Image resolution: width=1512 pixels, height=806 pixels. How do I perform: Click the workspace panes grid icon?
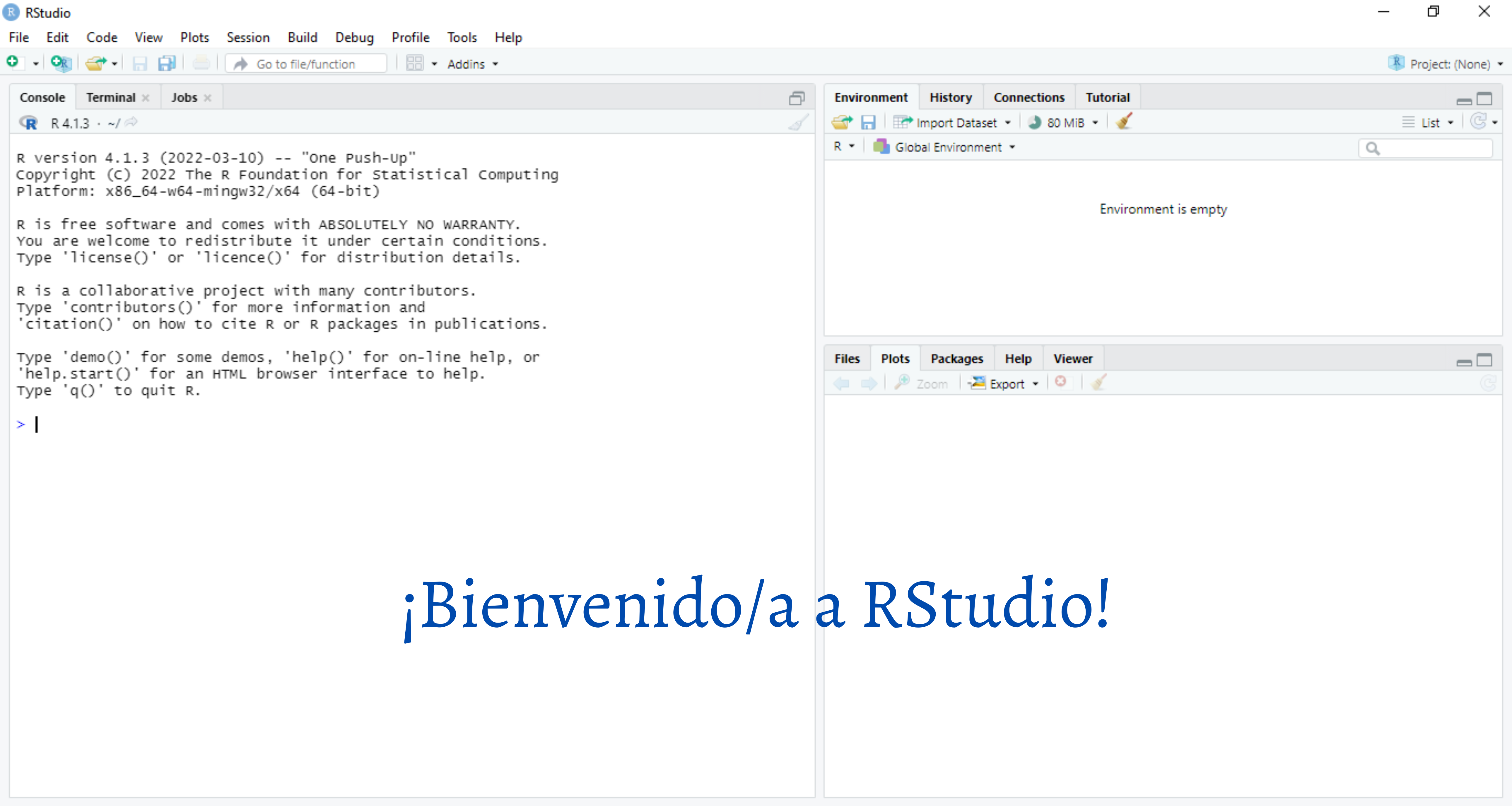pyautogui.click(x=414, y=63)
